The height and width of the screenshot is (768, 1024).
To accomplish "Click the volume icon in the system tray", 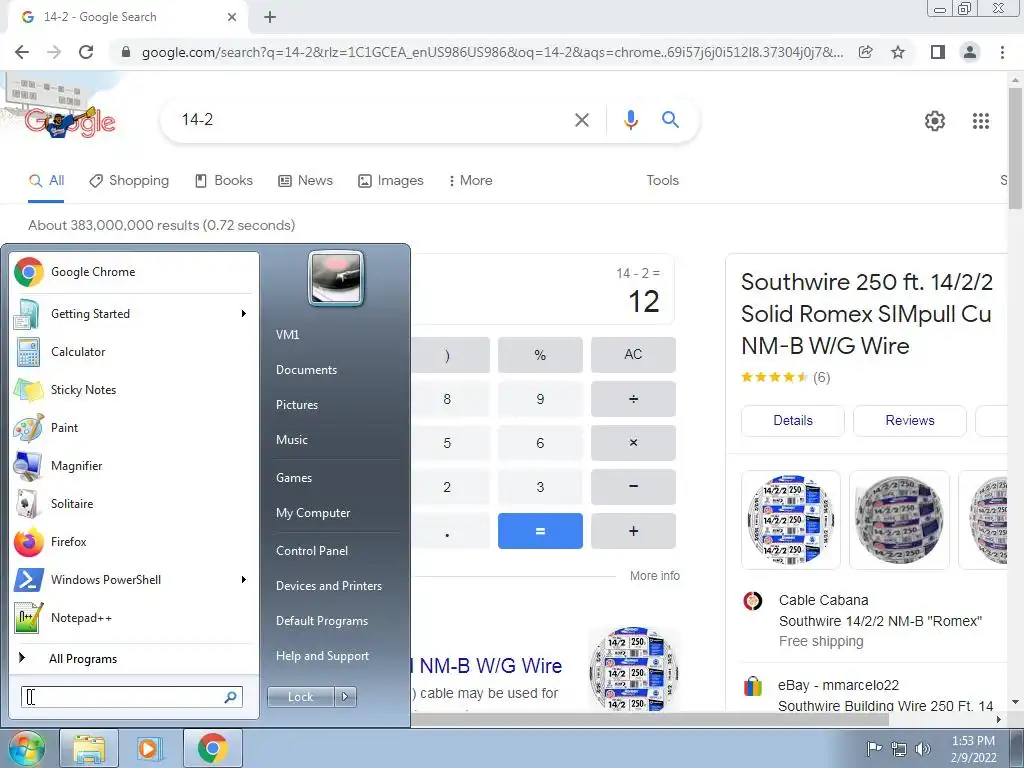I will 923,749.
